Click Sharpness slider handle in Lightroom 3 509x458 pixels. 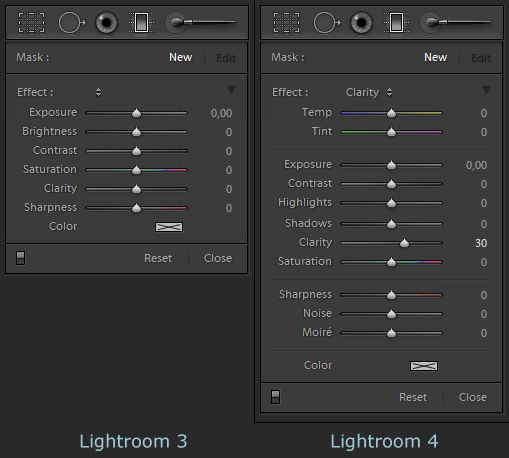[136, 208]
